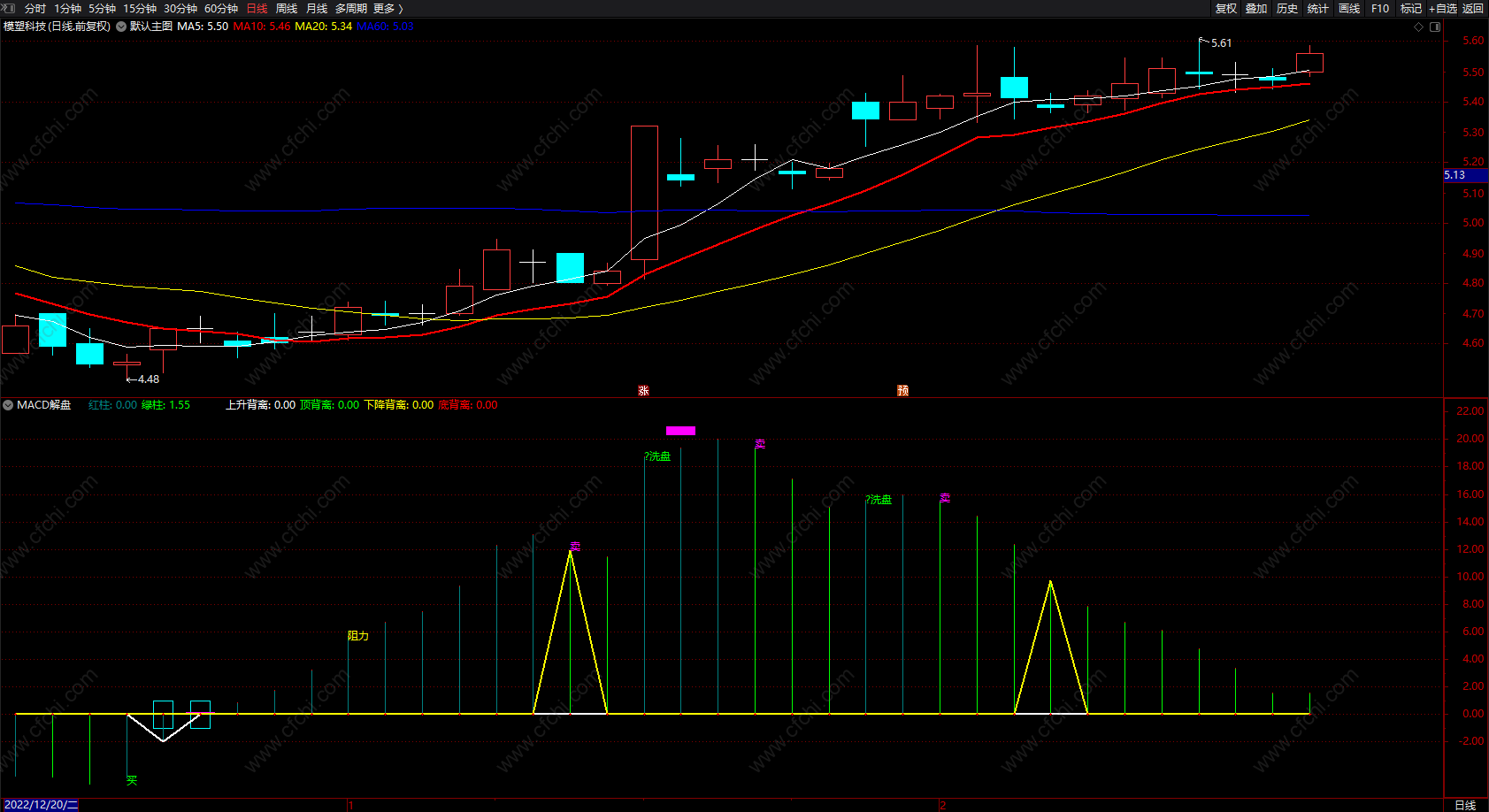Image resolution: width=1489 pixels, height=812 pixels.
Task: Click the 红柱: 0.00 readout
Action: pos(112,405)
